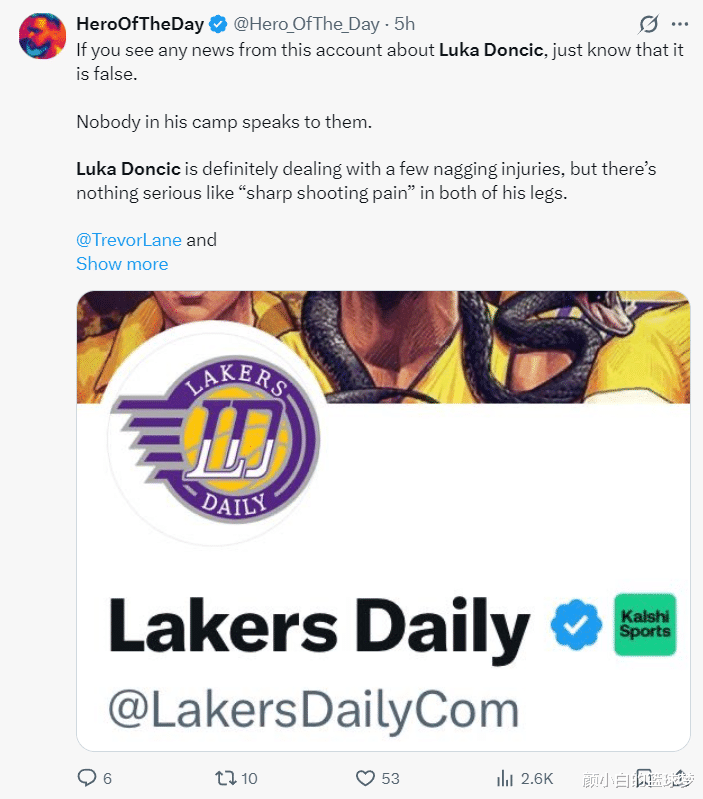
Task: Click the first bold Luka Doncic mention
Action: click(x=492, y=48)
